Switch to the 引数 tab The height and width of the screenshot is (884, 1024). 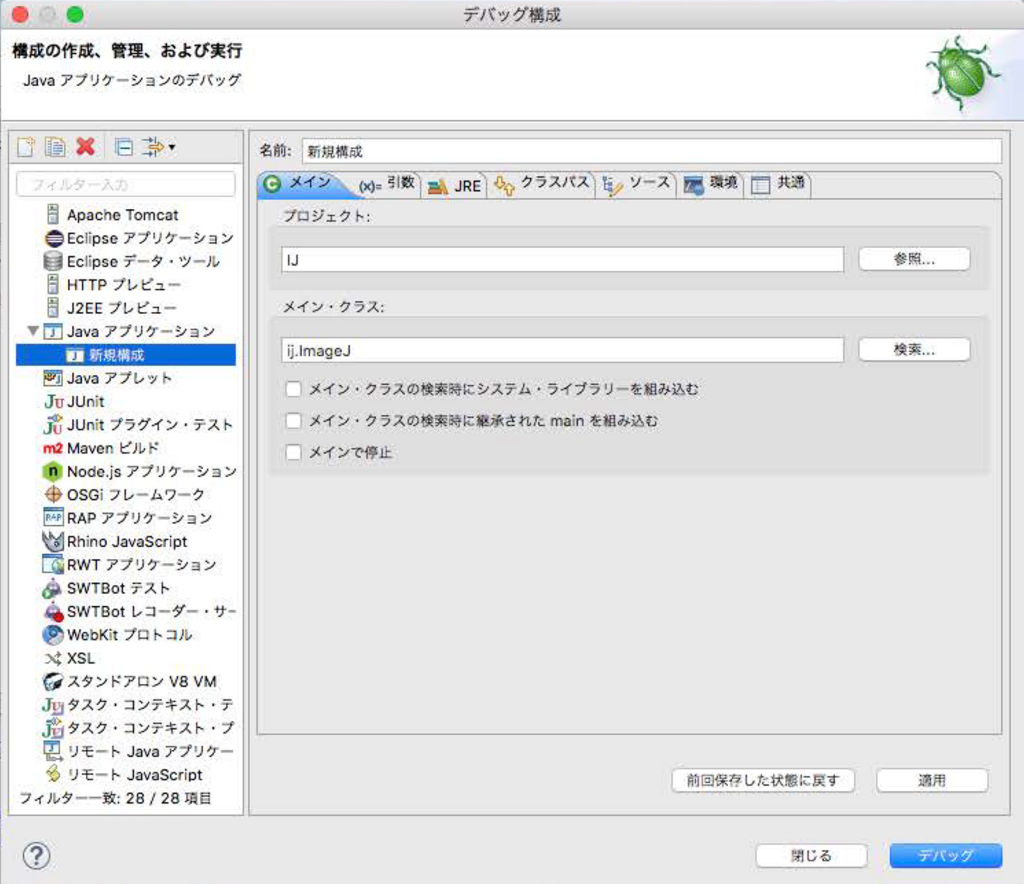point(387,183)
